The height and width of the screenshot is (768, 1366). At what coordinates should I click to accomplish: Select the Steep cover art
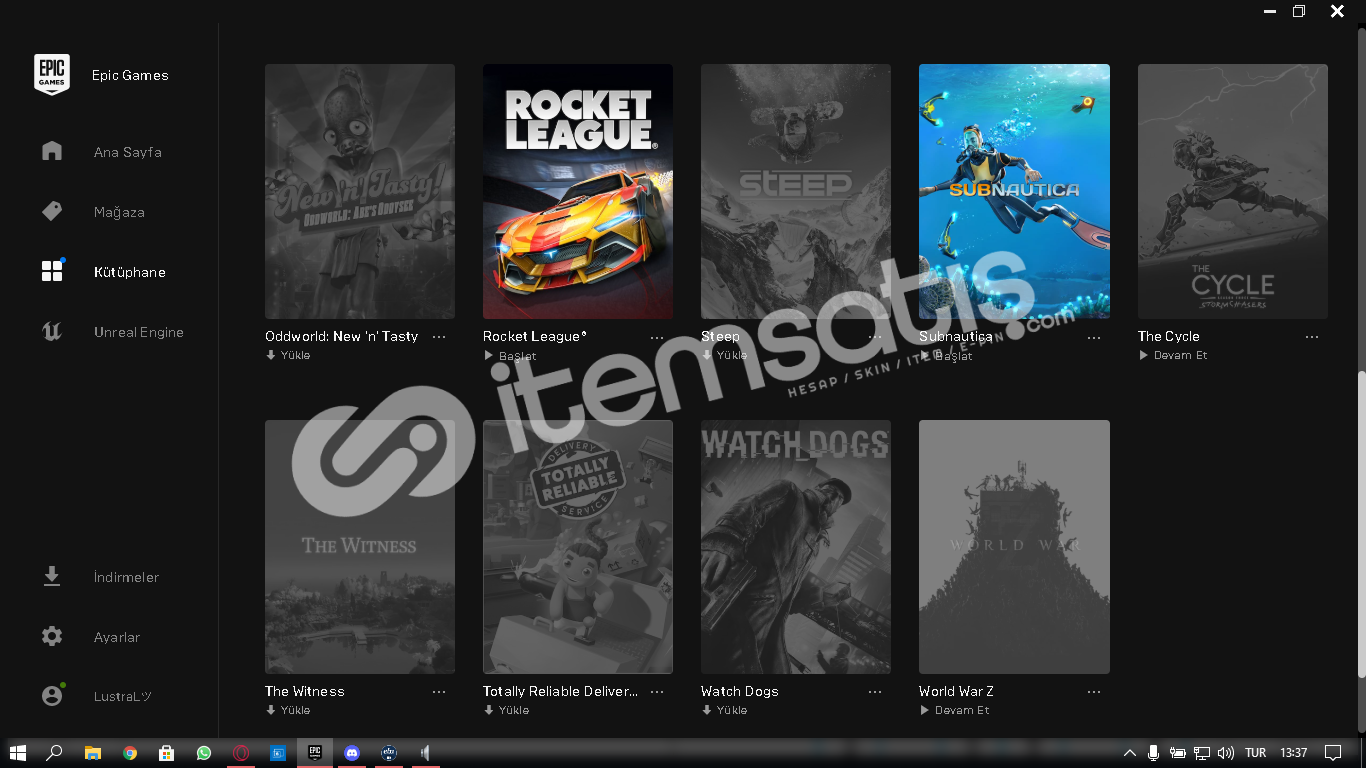[x=796, y=192]
